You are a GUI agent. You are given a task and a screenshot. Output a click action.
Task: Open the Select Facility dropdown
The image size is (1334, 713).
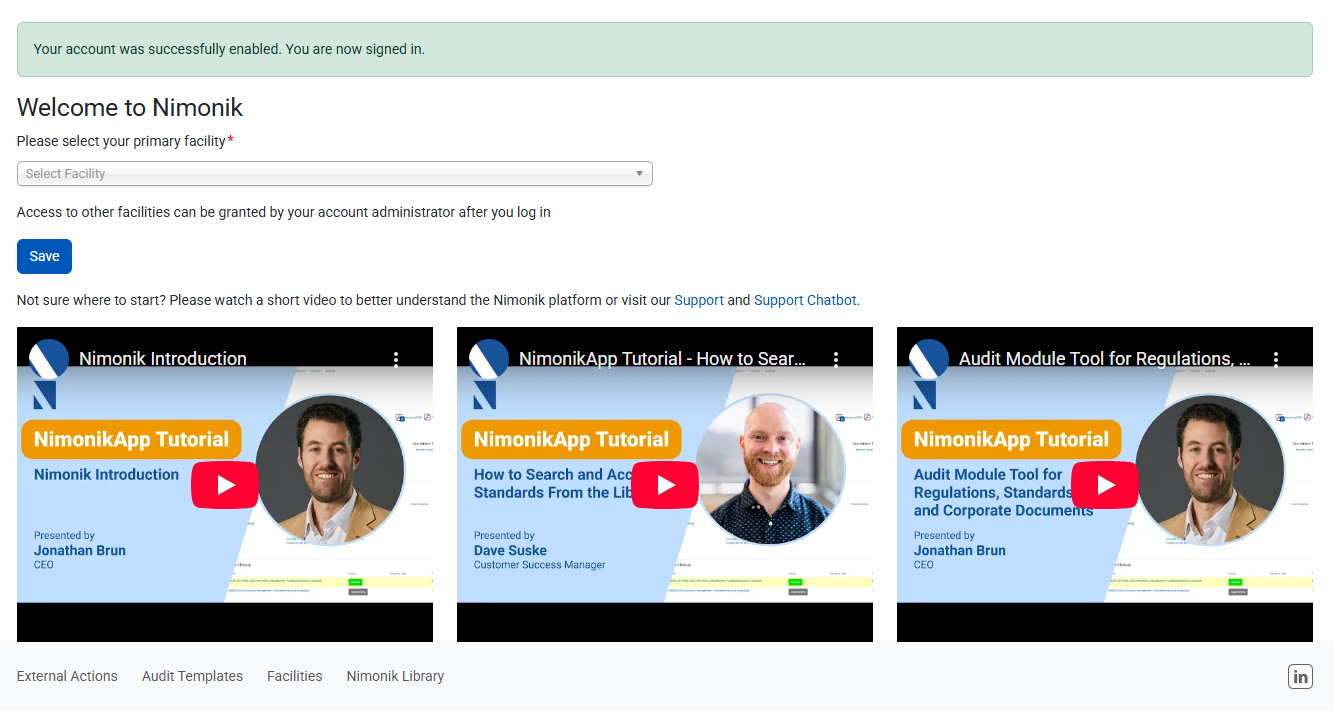[x=335, y=174]
